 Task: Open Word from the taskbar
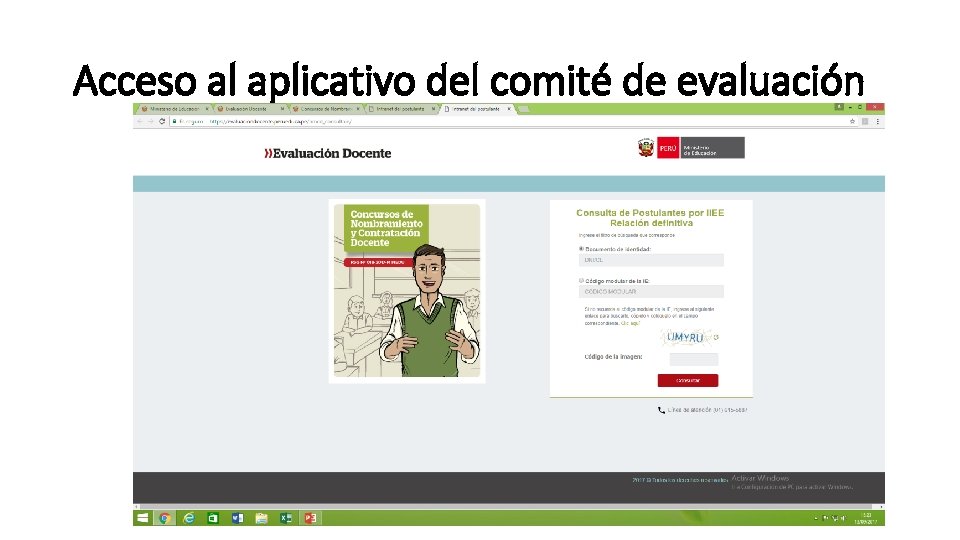click(x=237, y=518)
